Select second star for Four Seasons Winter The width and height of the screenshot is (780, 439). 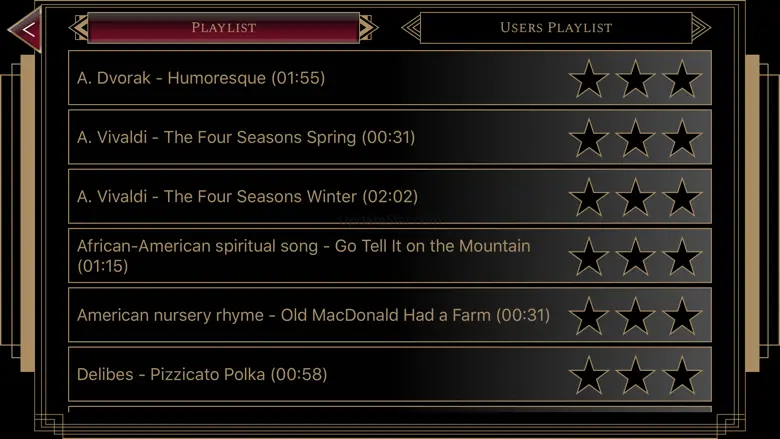click(x=635, y=197)
